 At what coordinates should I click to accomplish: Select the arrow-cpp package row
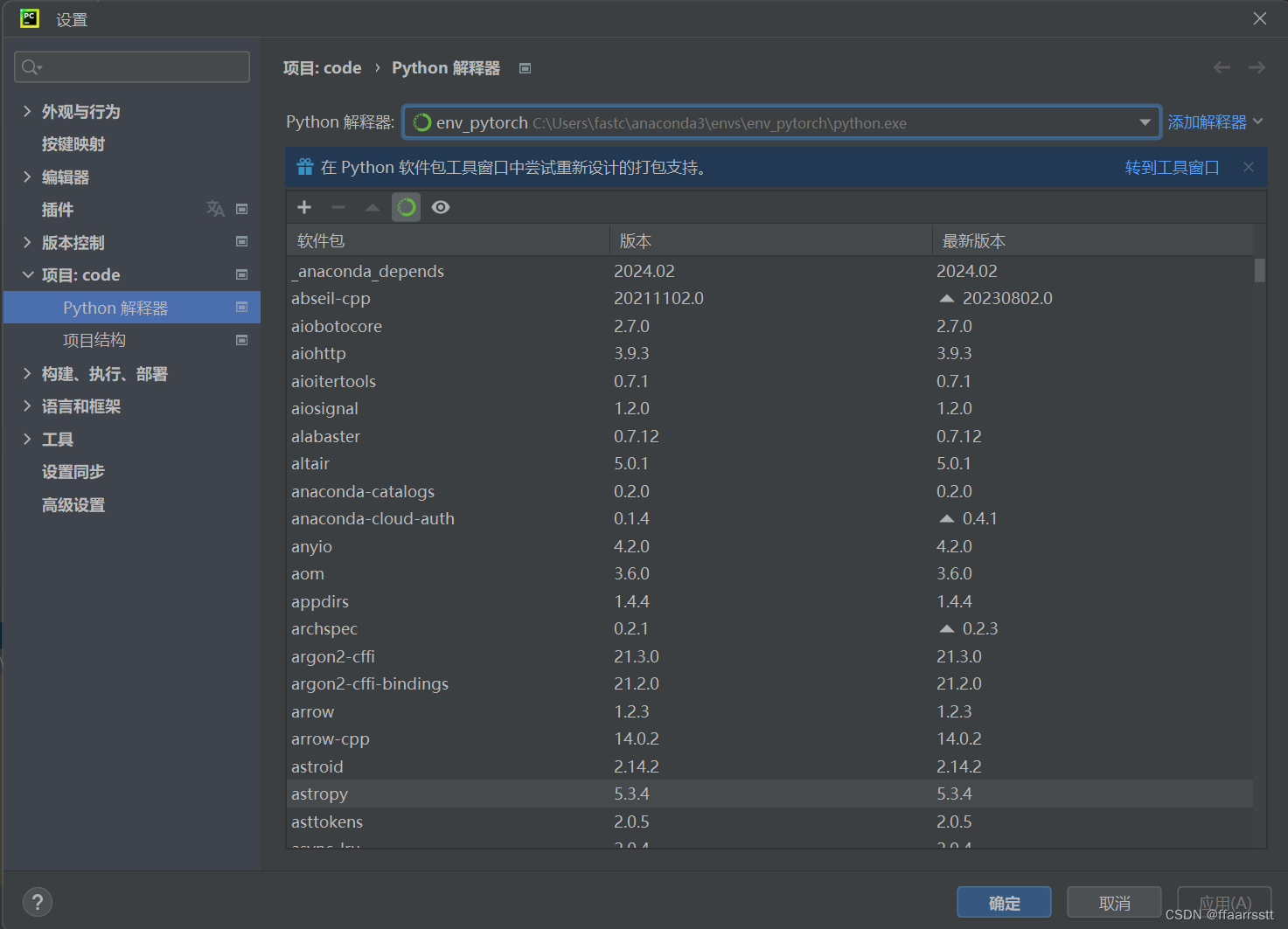pos(769,739)
